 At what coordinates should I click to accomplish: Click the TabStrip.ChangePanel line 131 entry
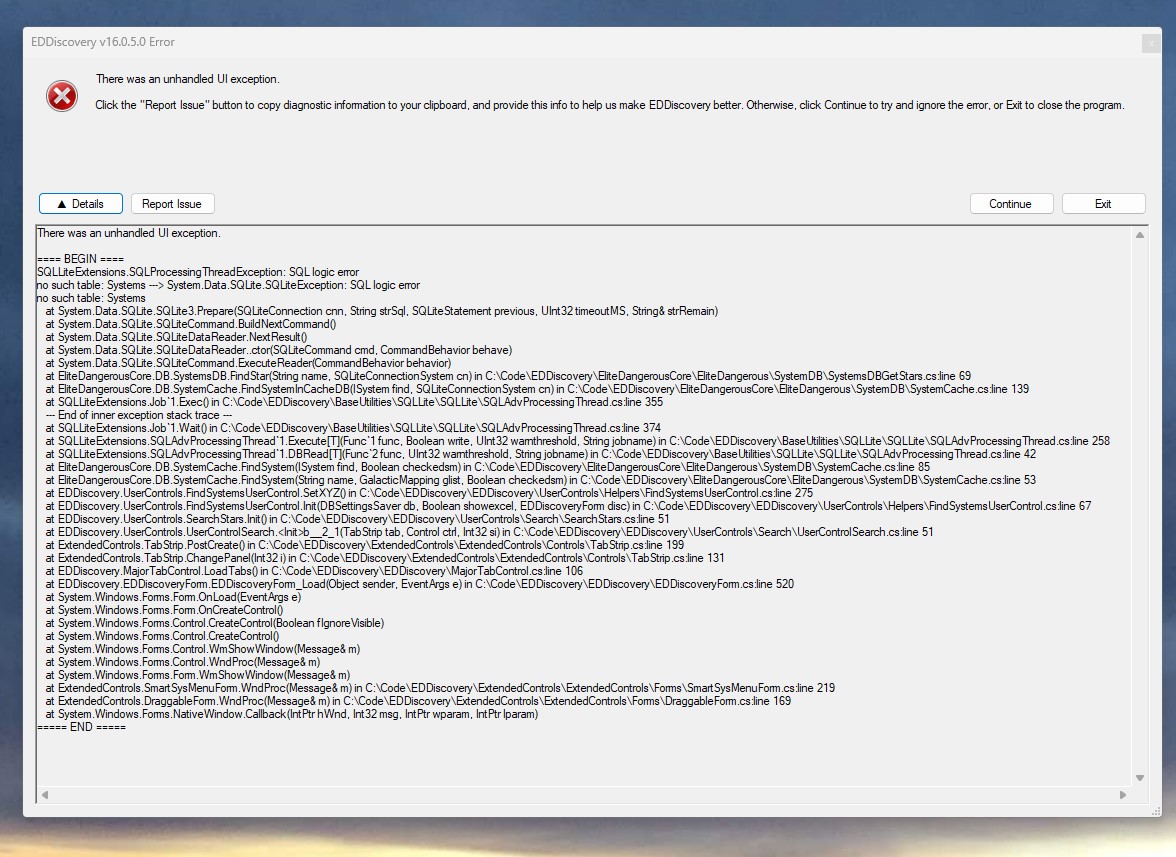[385, 559]
